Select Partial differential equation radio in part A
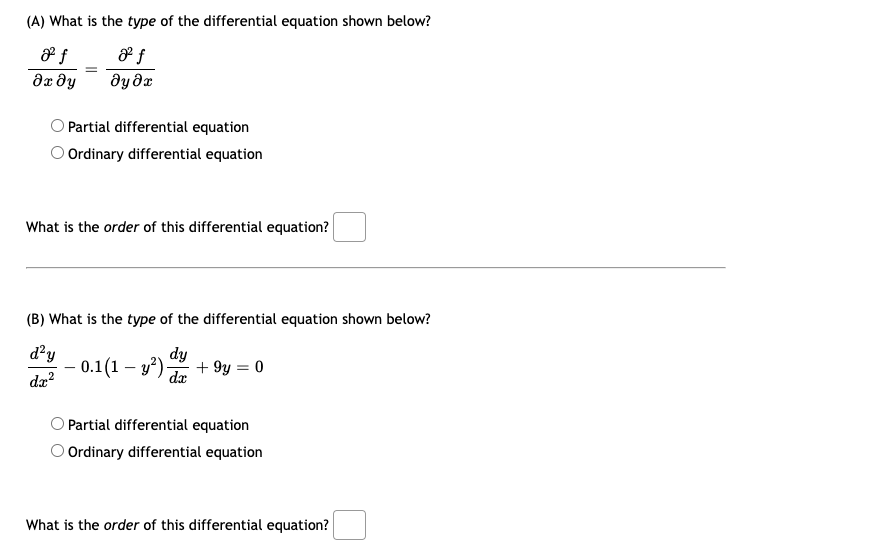Viewport: 888px width, 560px height. coord(57,126)
